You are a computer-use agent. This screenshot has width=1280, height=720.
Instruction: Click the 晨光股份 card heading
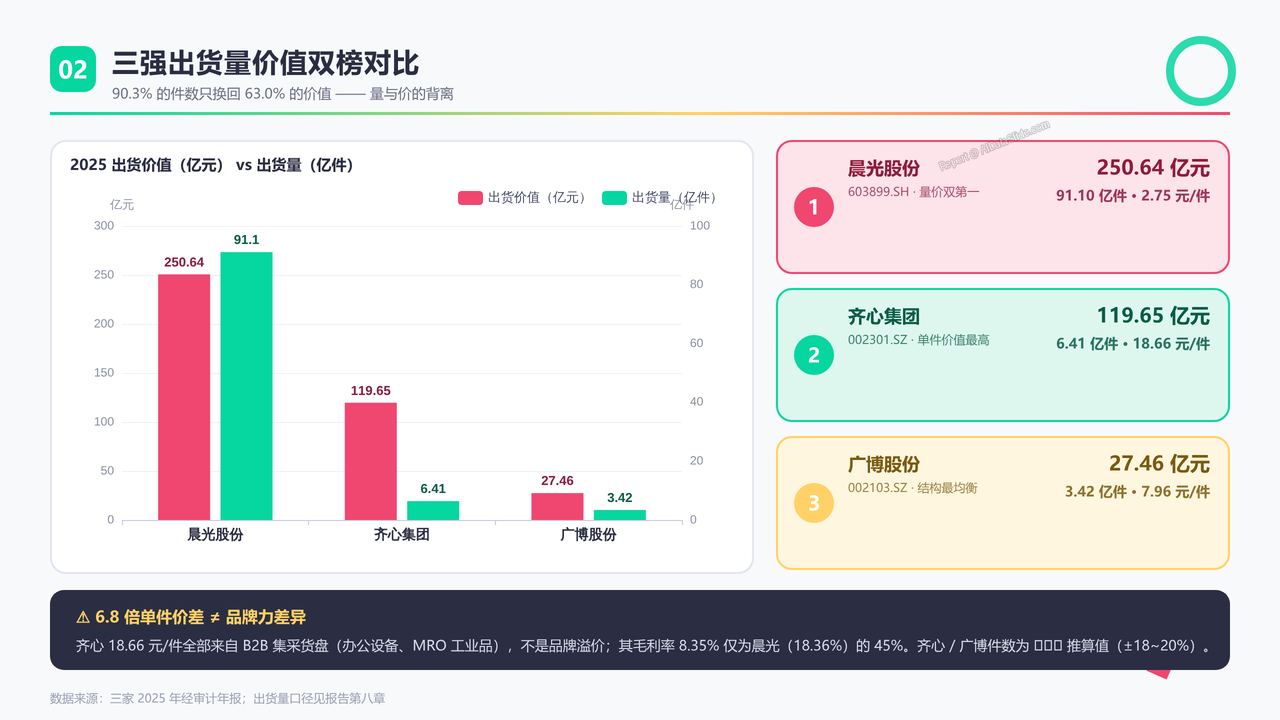pos(884,168)
